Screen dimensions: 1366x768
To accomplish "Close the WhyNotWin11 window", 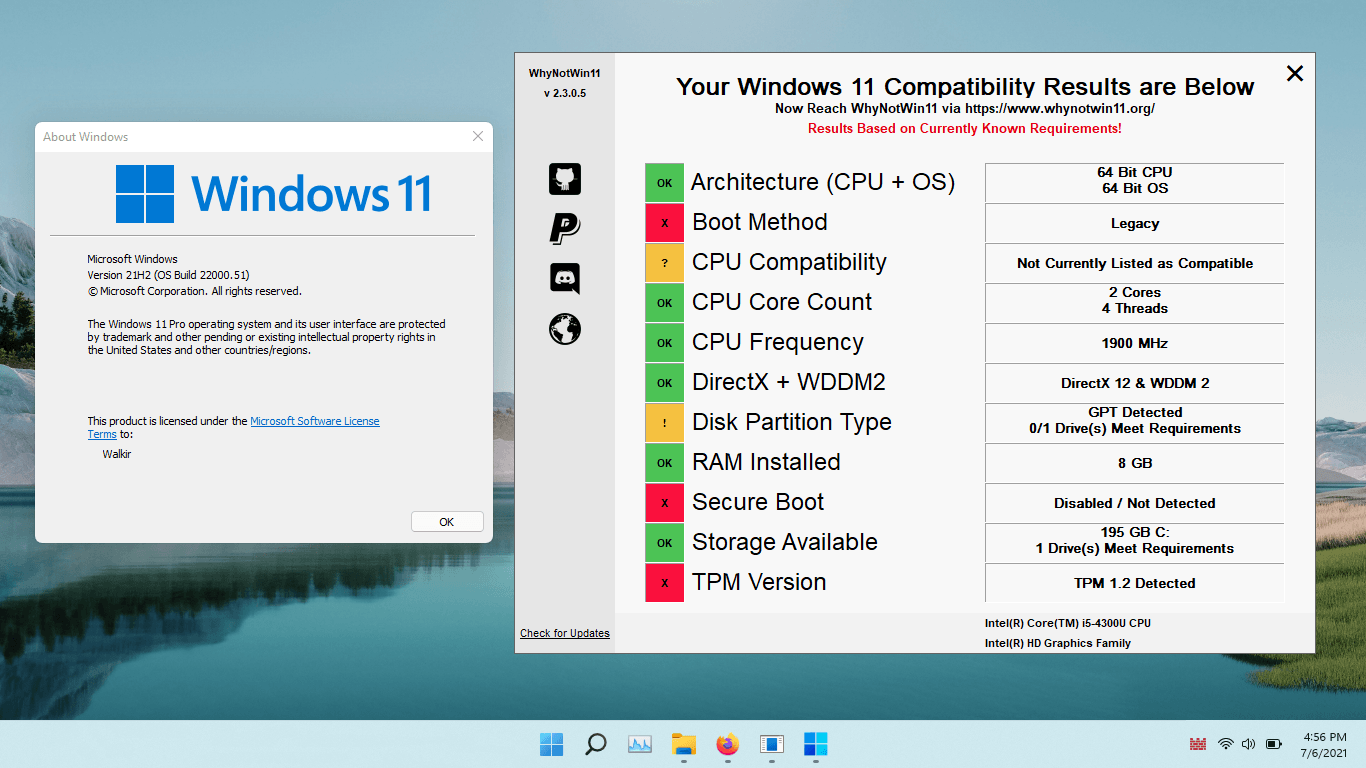I will tap(1295, 73).
